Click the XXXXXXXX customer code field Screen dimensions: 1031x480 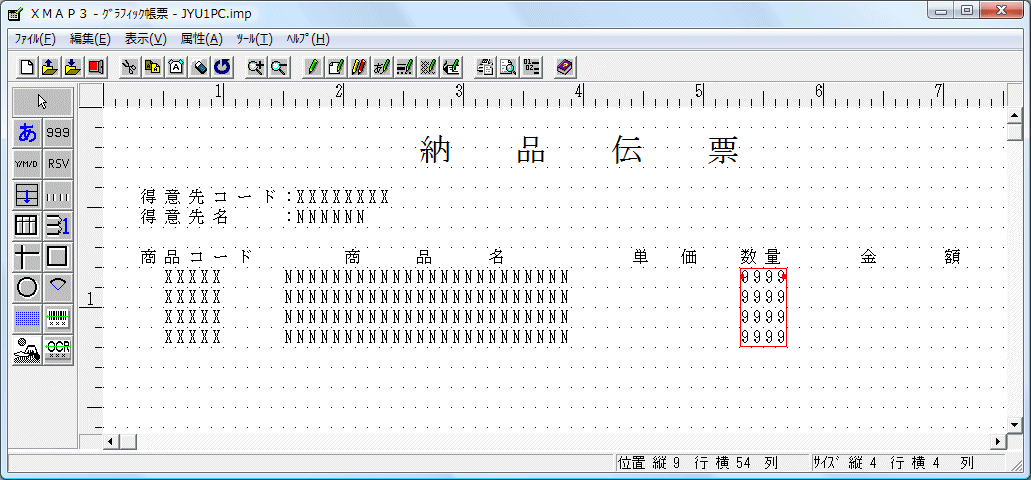(343, 197)
